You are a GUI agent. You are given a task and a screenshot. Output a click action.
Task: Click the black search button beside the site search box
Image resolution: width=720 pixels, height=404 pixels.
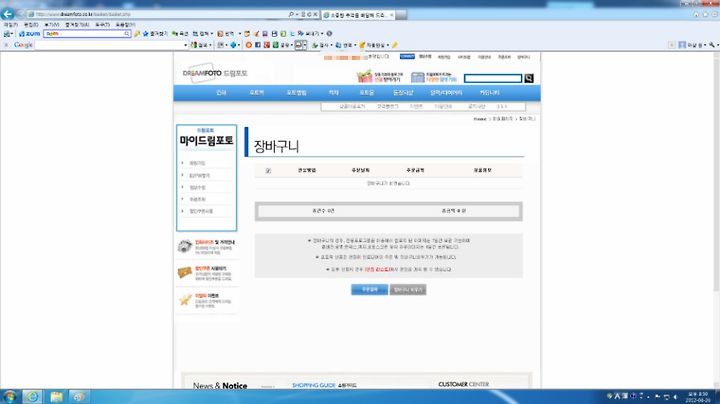coord(529,78)
